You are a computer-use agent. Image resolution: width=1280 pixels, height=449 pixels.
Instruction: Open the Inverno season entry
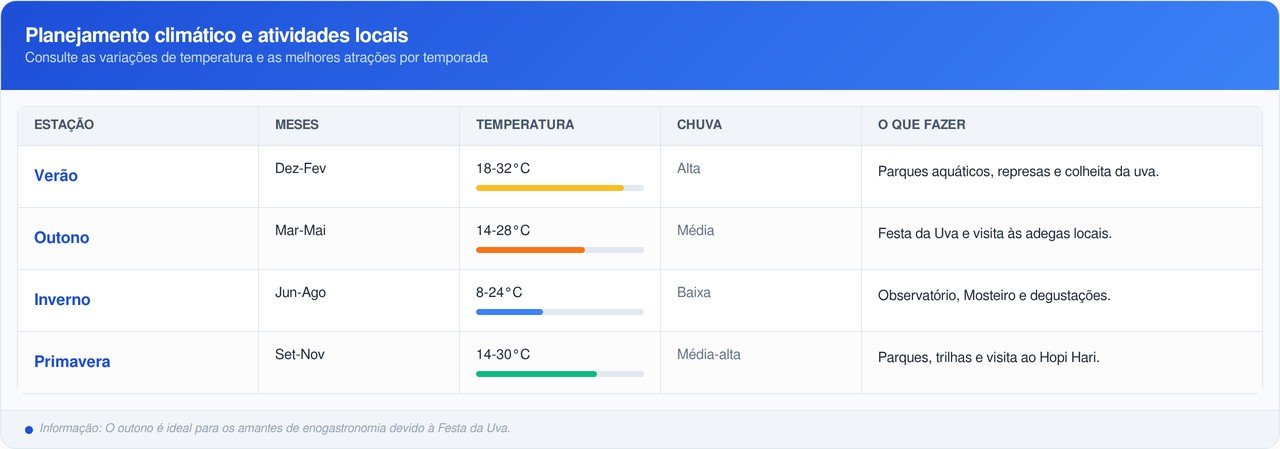pyautogui.click(x=62, y=300)
